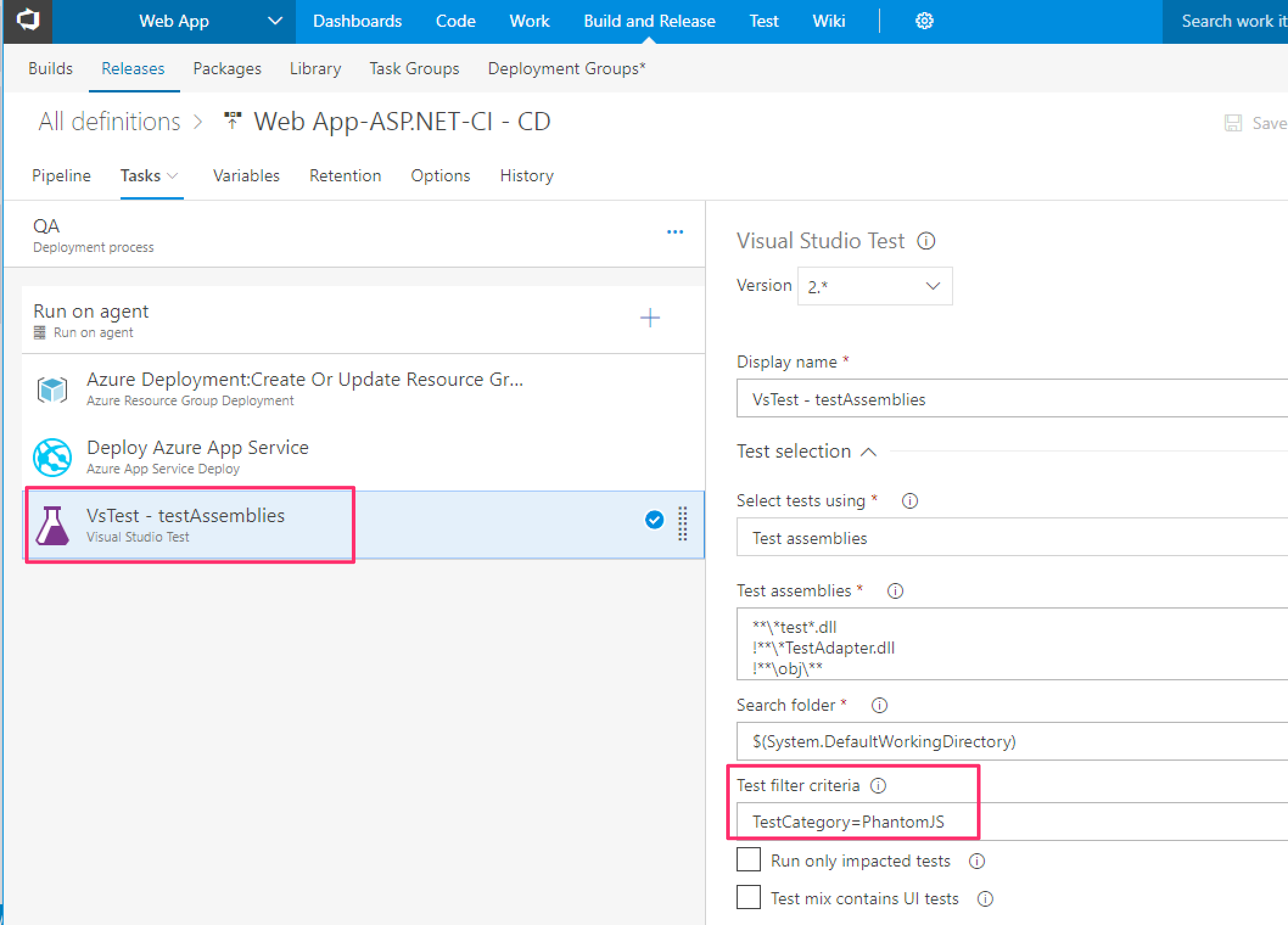Open the Build and Release menu

[x=649, y=21]
